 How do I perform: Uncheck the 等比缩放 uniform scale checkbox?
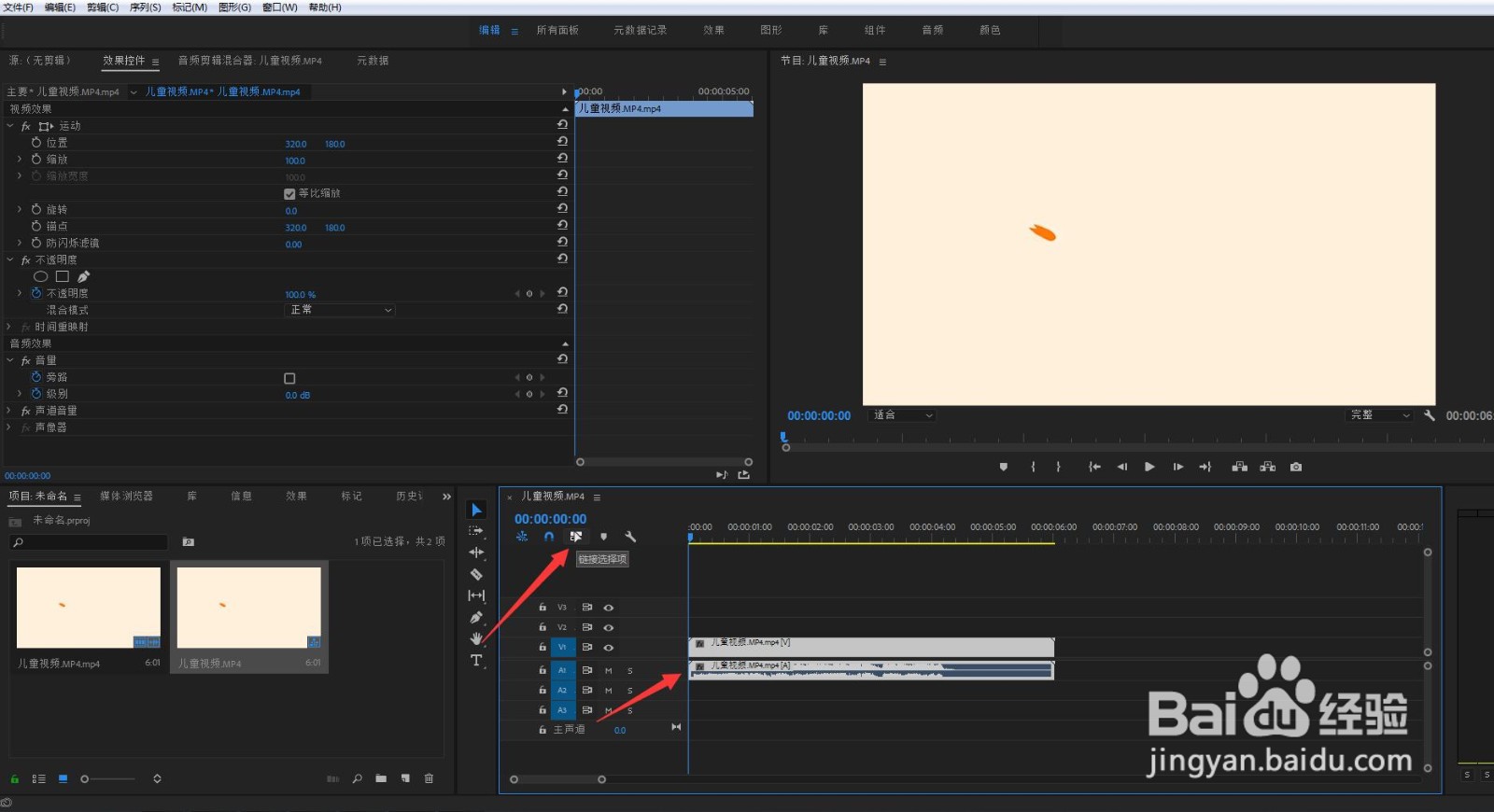coord(289,194)
